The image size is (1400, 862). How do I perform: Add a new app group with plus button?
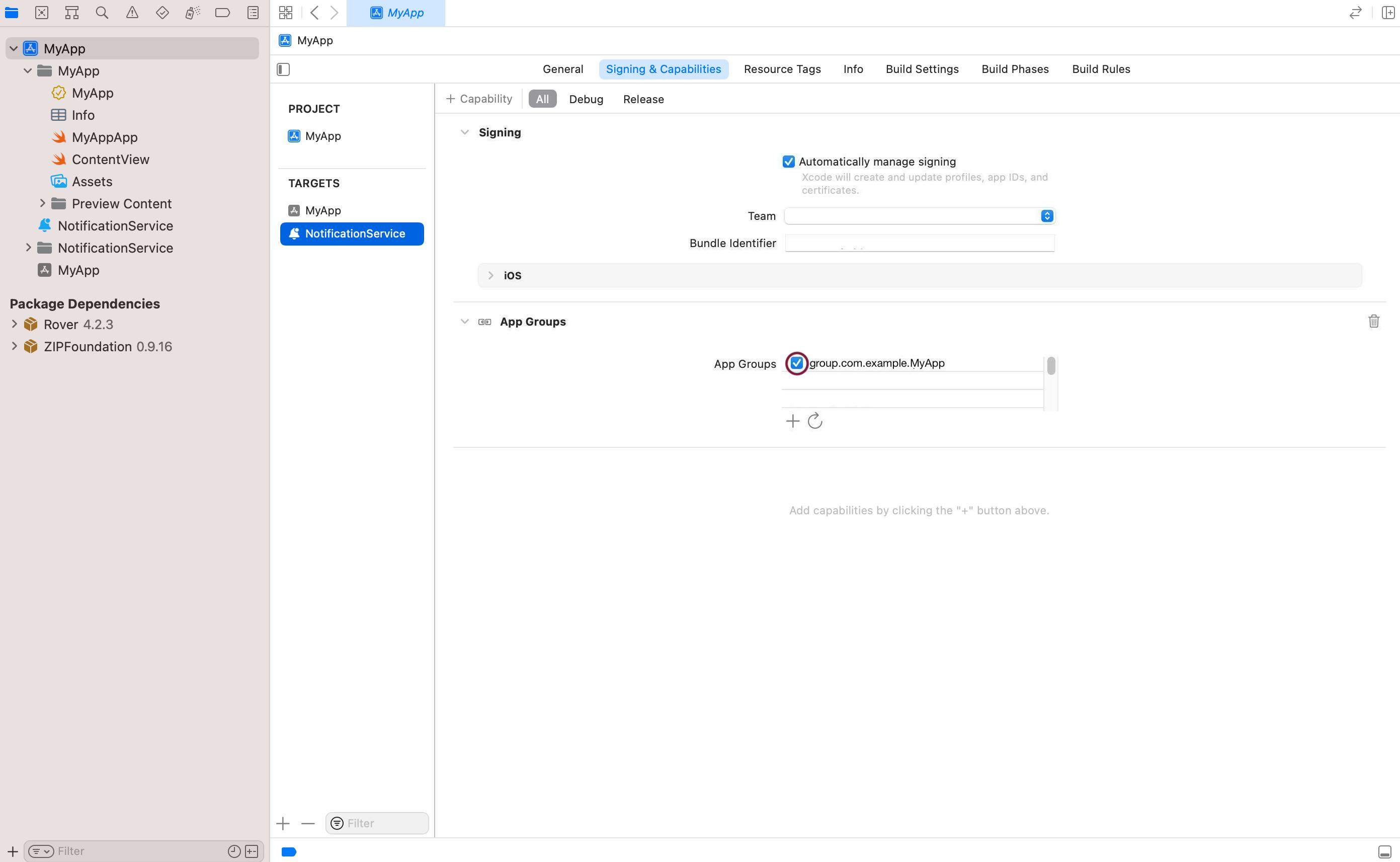pos(793,421)
